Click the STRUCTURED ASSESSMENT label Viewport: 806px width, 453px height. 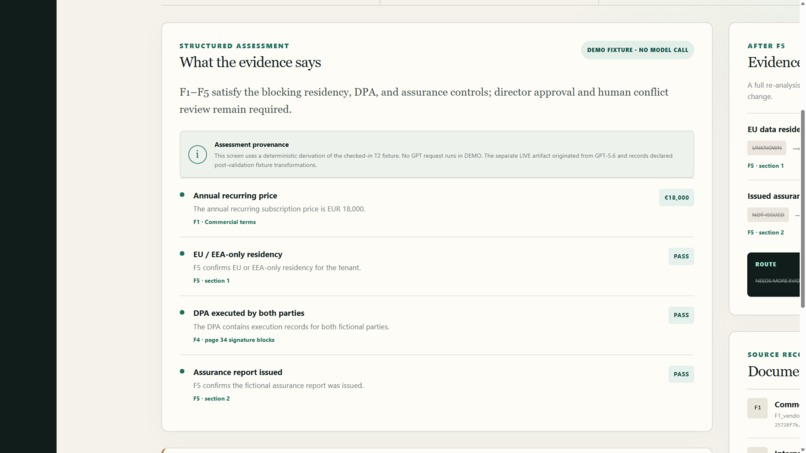(x=234, y=46)
